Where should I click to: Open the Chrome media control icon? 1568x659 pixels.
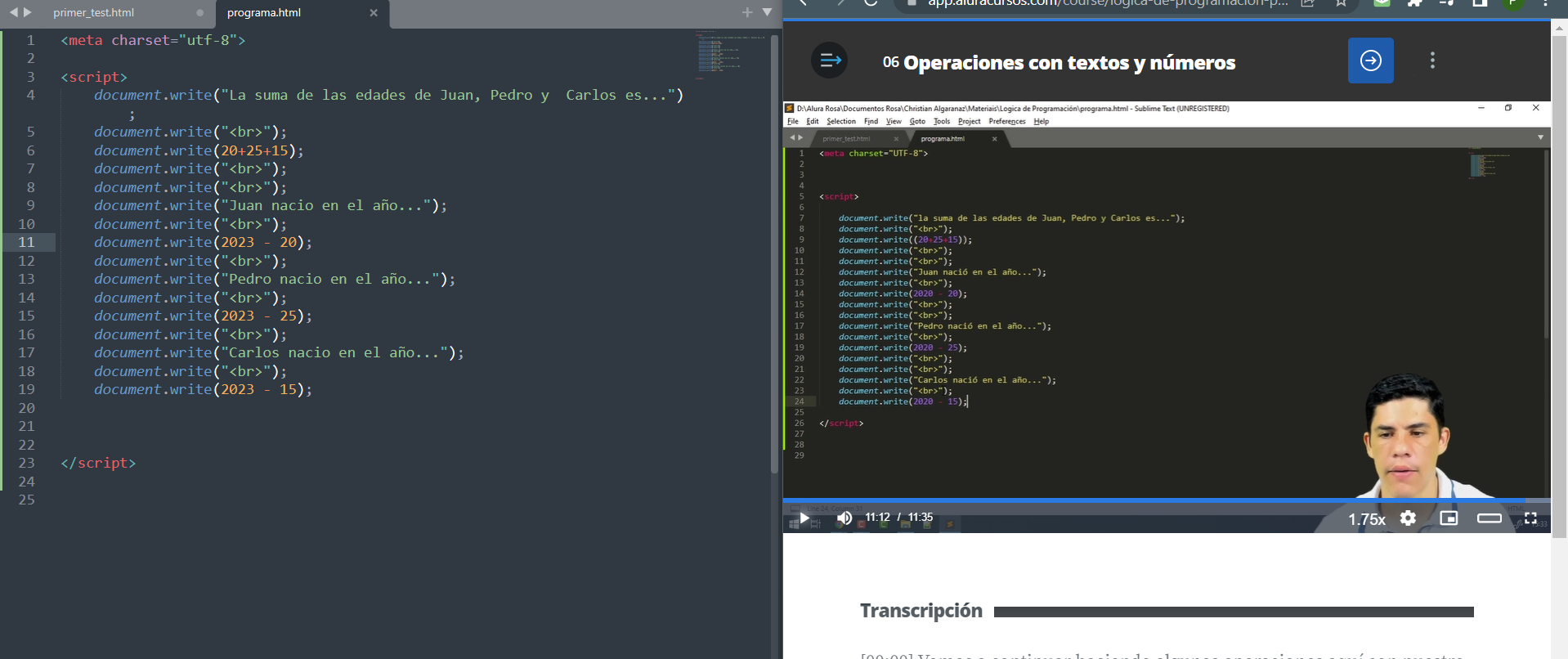pos(1447,3)
